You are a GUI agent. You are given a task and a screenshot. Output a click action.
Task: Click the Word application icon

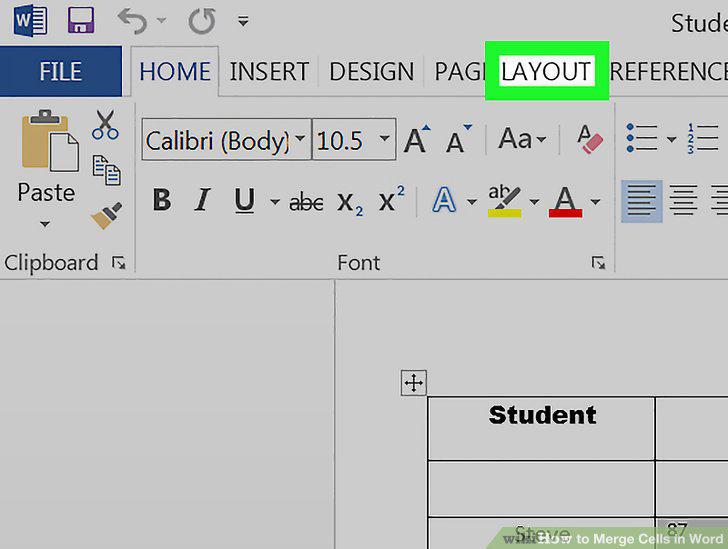30,21
